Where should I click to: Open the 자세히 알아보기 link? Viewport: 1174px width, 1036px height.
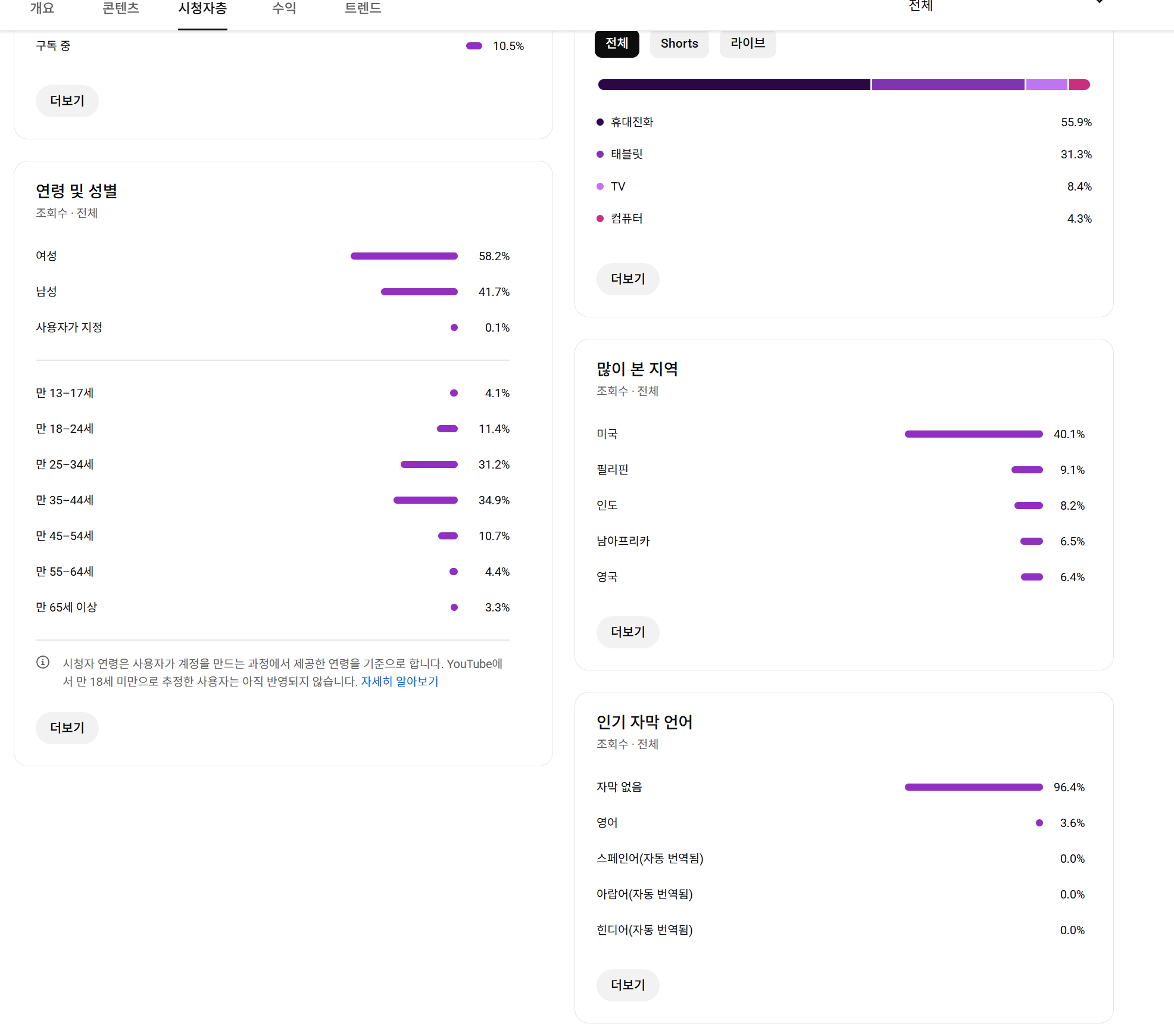click(x=399, y=681)
